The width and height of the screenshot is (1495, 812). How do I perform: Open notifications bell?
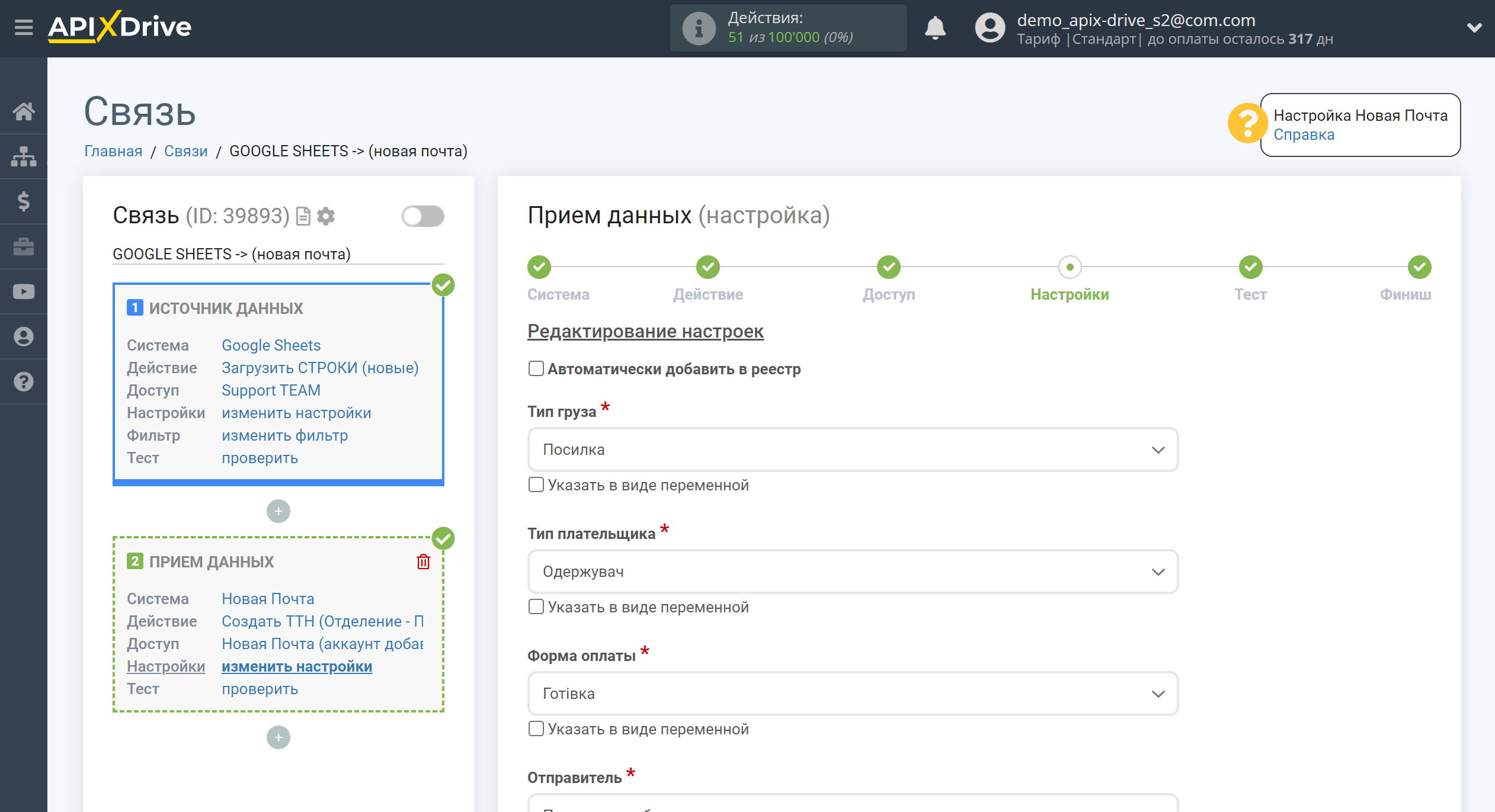(x=935, y=28)
